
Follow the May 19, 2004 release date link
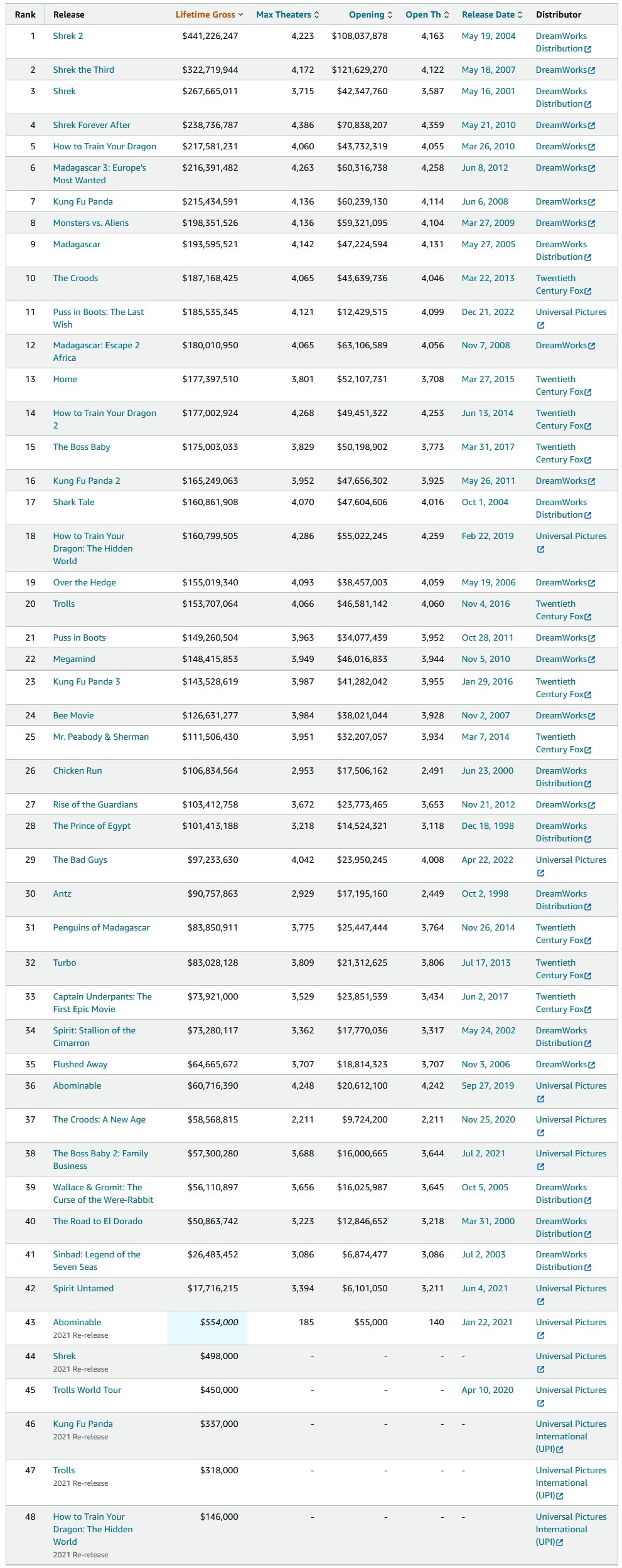488,36
